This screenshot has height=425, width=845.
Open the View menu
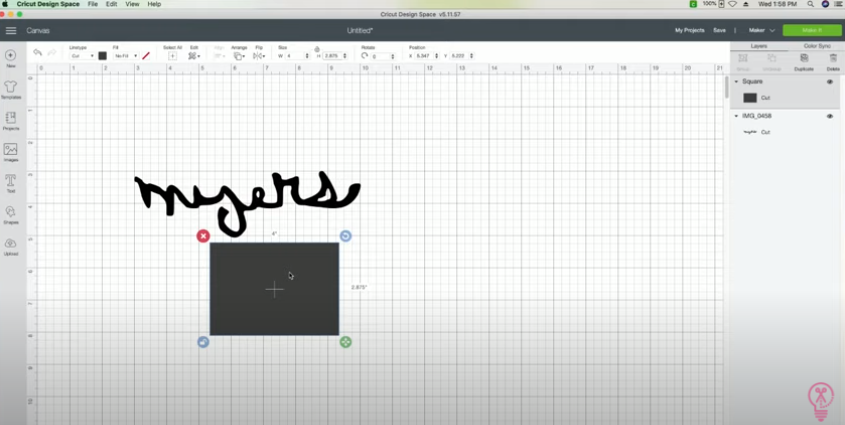(x=132, y=4)
